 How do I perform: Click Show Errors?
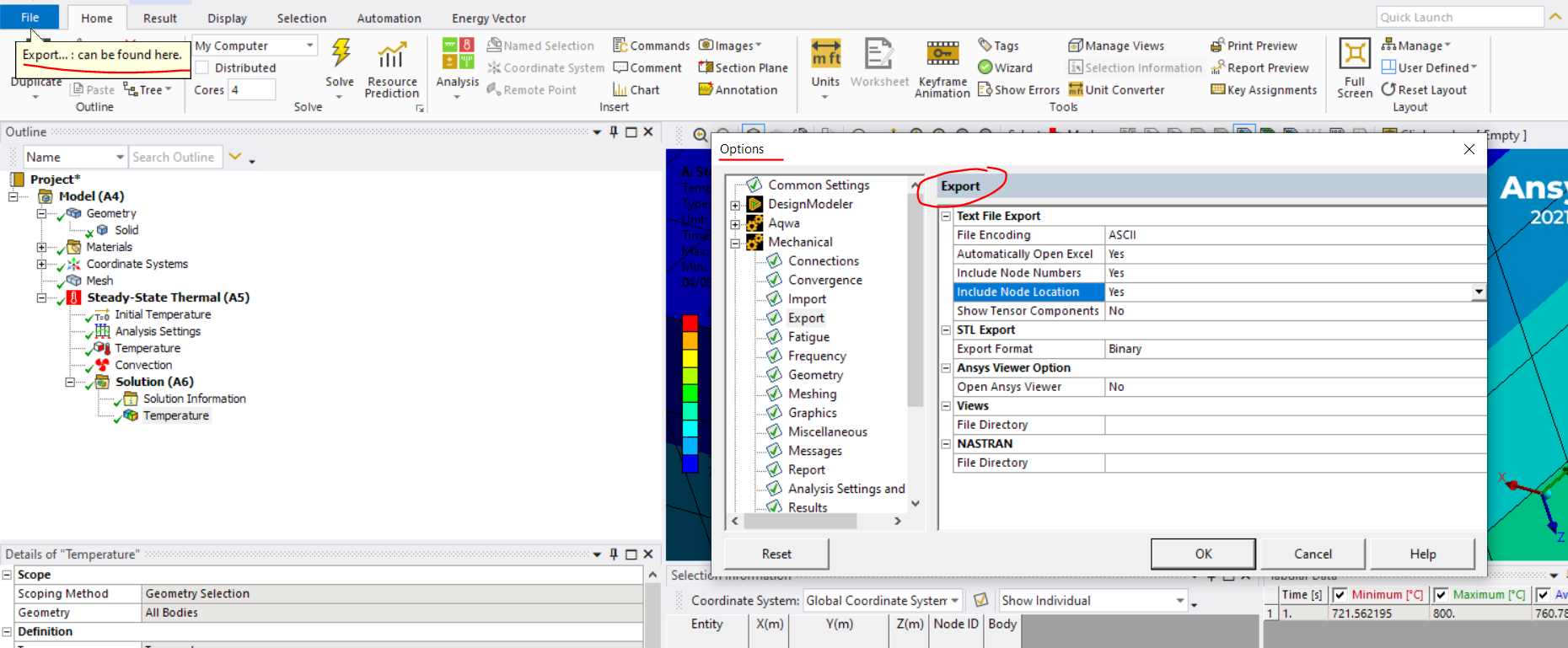[1018, 89]
